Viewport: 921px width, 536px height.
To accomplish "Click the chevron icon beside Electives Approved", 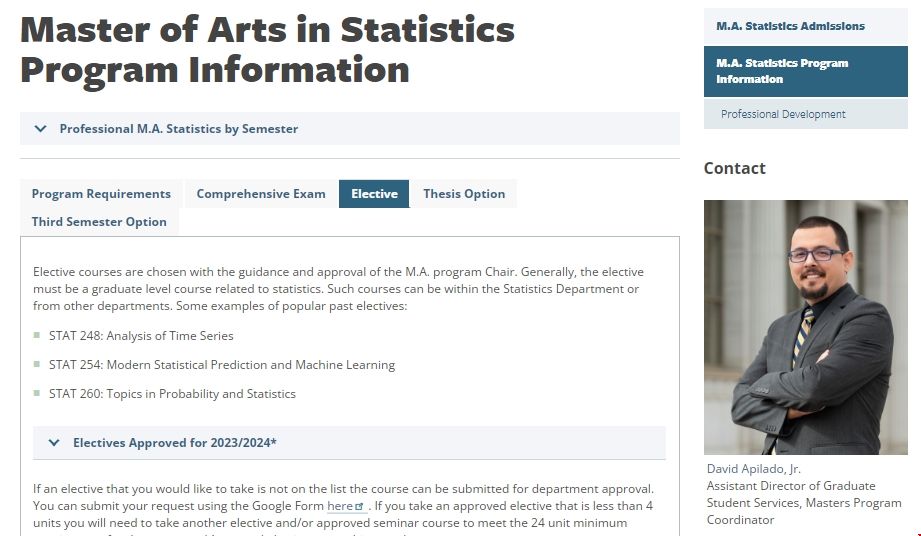I will [x=54, y=442].
